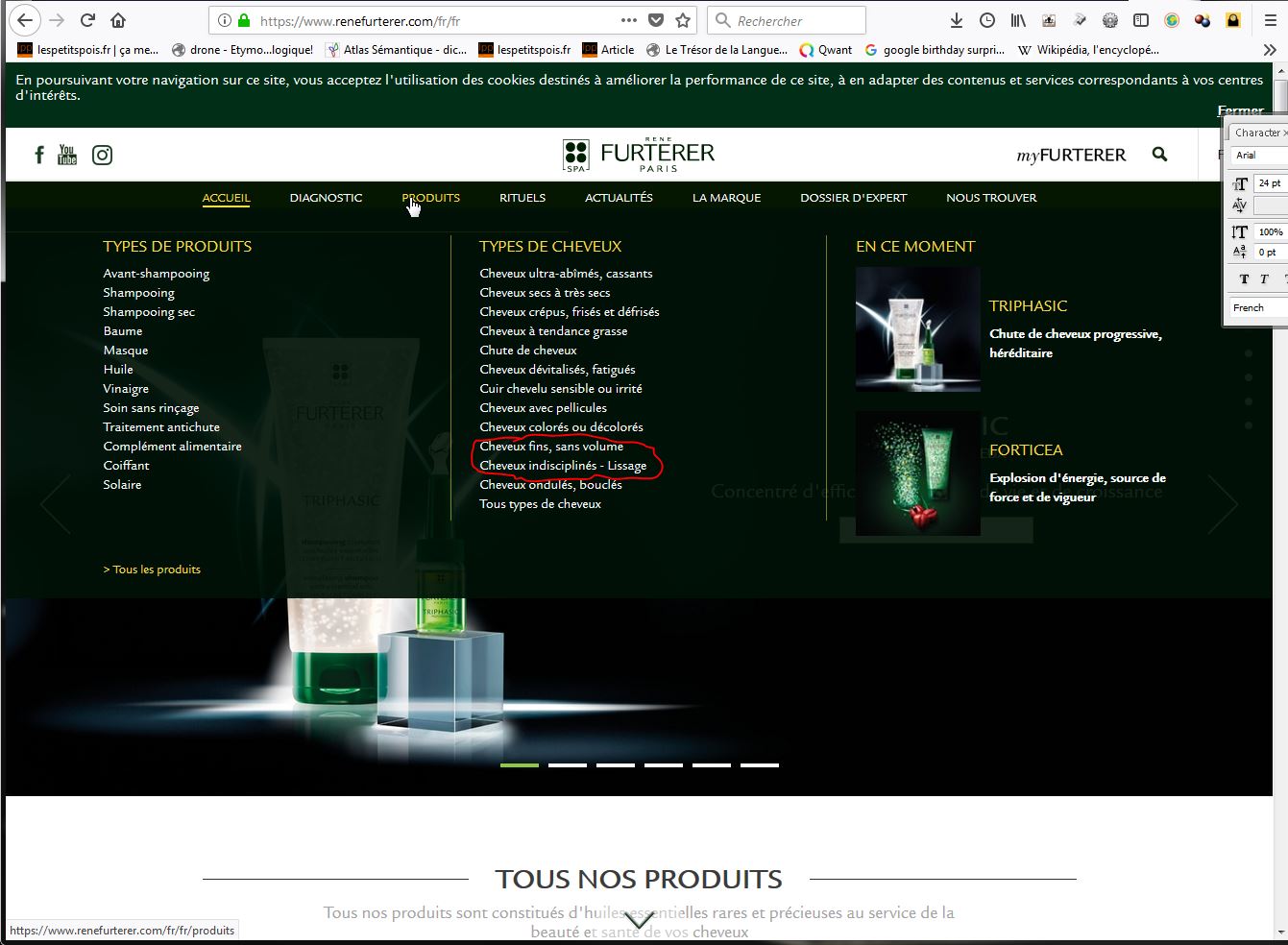Open the René Furterer Facebook page icon
Viewport: 1288px width, 945px height.
tap(39, 155)
